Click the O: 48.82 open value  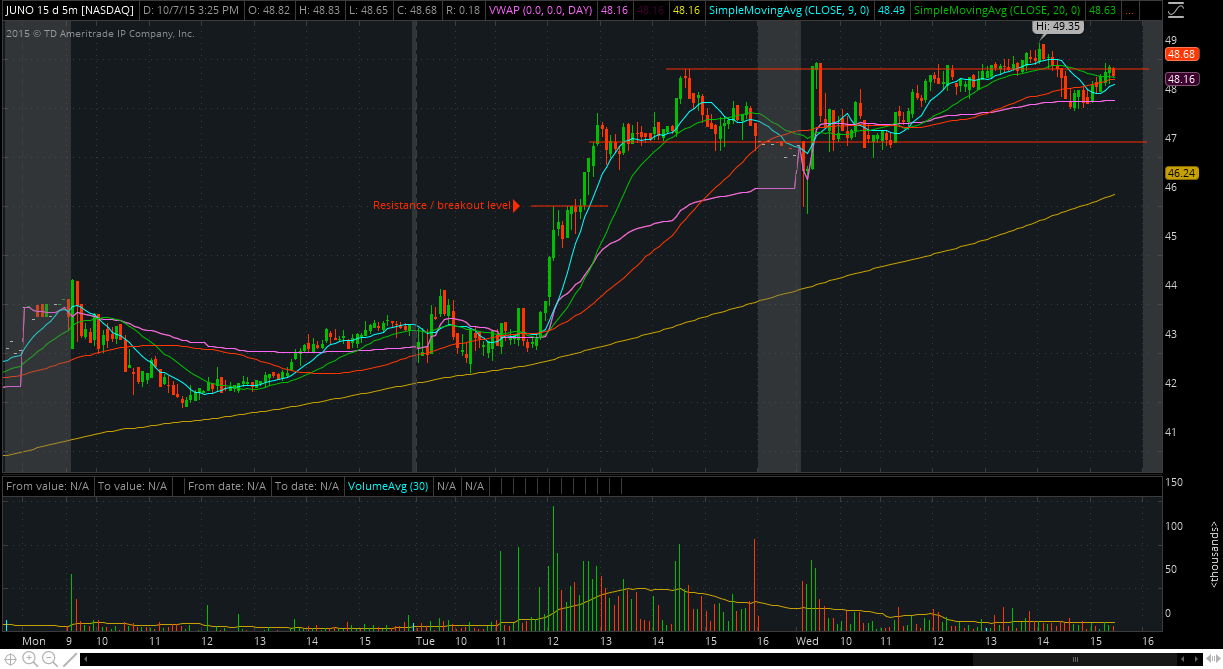click(x=270, y=10)
